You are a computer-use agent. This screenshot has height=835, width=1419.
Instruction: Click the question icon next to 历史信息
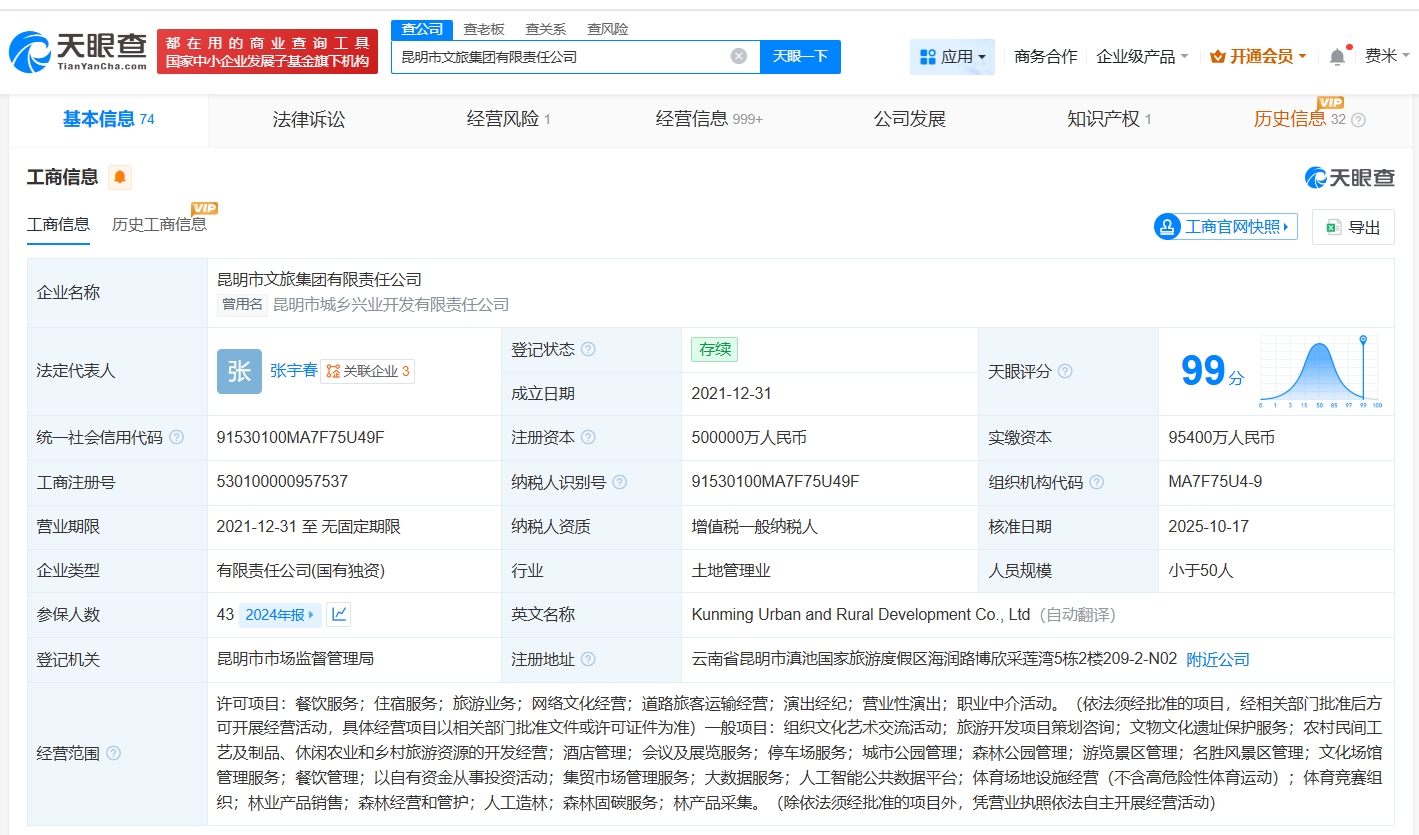tap(1358, 120)
